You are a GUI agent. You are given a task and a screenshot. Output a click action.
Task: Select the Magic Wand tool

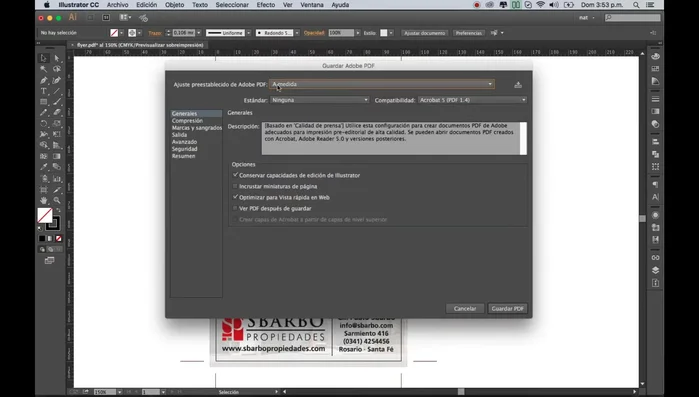tap(44, 69)
